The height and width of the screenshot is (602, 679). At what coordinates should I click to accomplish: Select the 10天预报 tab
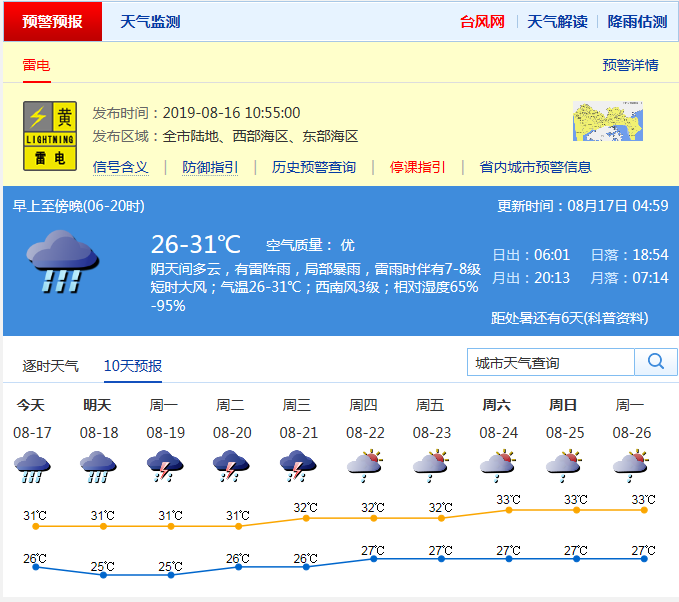tap(133, 366)
